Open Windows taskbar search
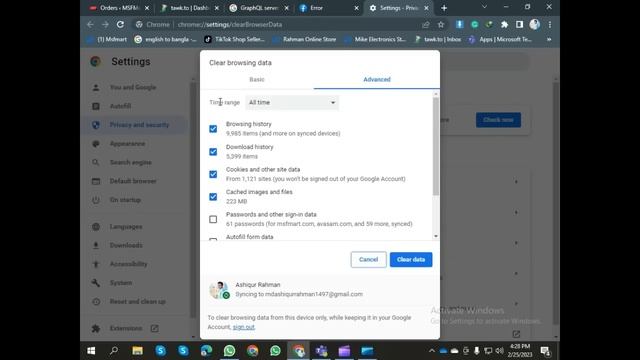This screenshot has height=360, width=640. (114, 351)
